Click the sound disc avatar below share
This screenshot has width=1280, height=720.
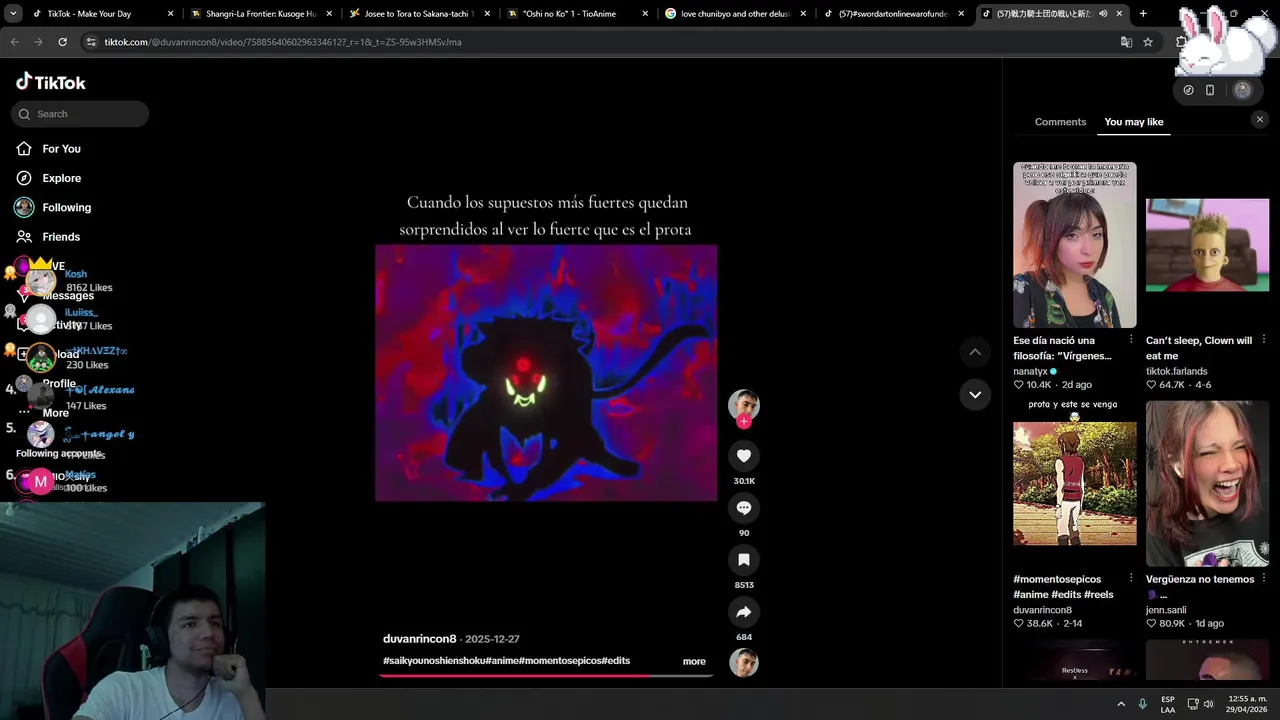click(x=743, y=663)
